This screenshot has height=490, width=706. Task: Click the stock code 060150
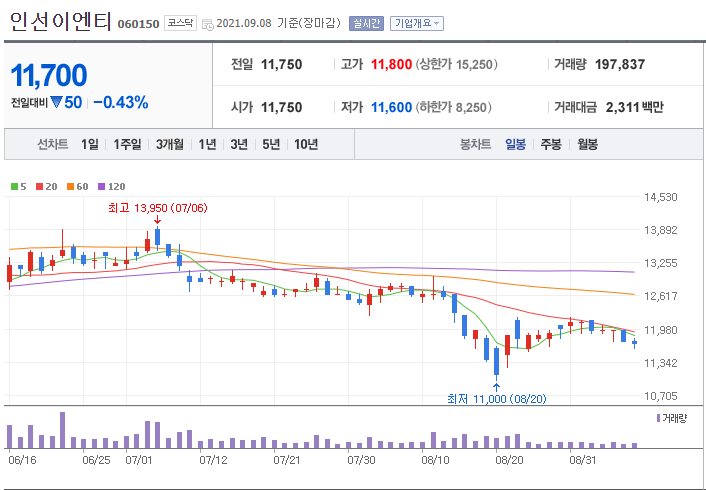pos(138,24)
